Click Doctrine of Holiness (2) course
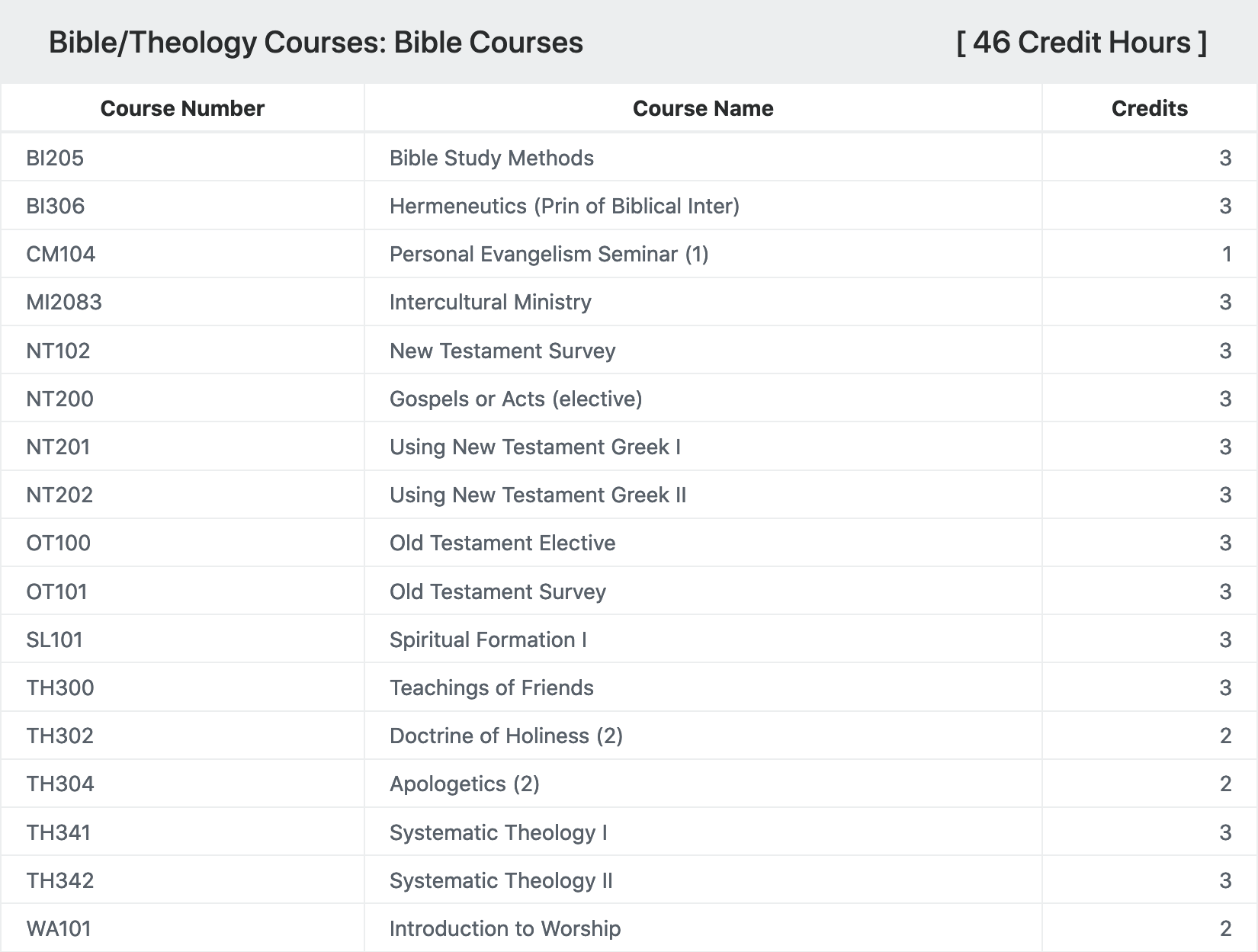 [506, 736]
